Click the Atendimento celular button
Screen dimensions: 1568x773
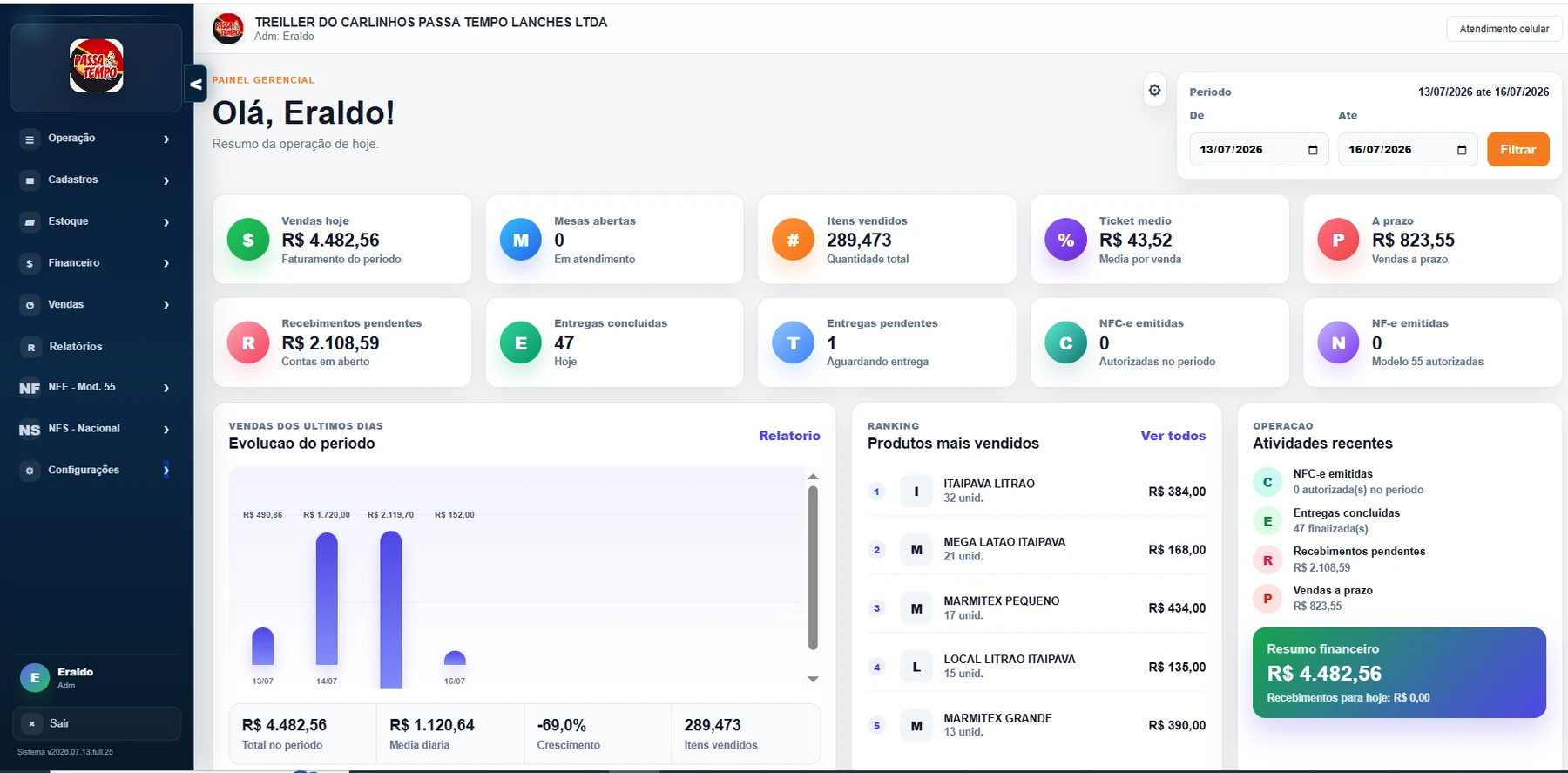[x=1504, y=29]
